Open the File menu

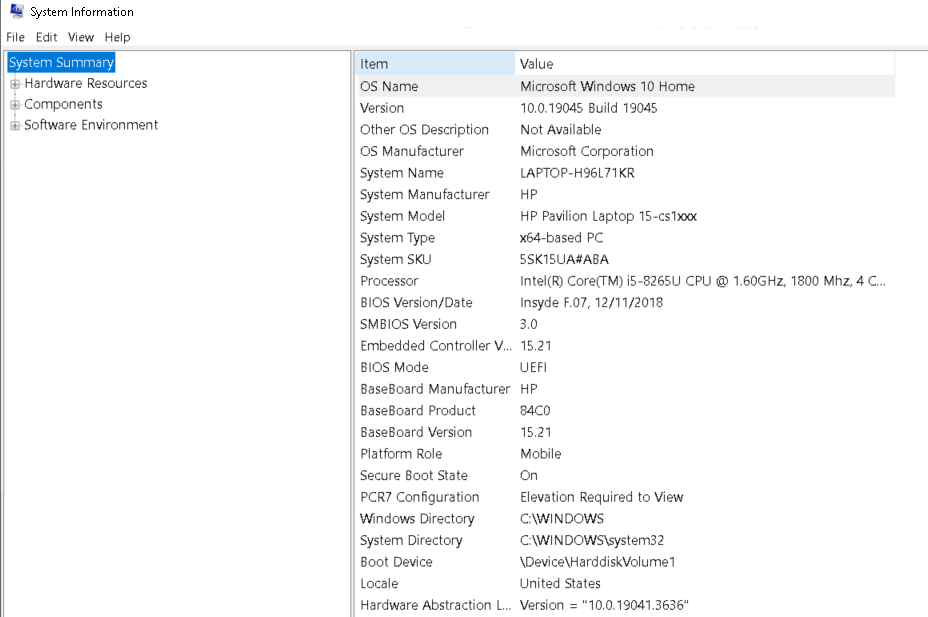tap(15, 37)
